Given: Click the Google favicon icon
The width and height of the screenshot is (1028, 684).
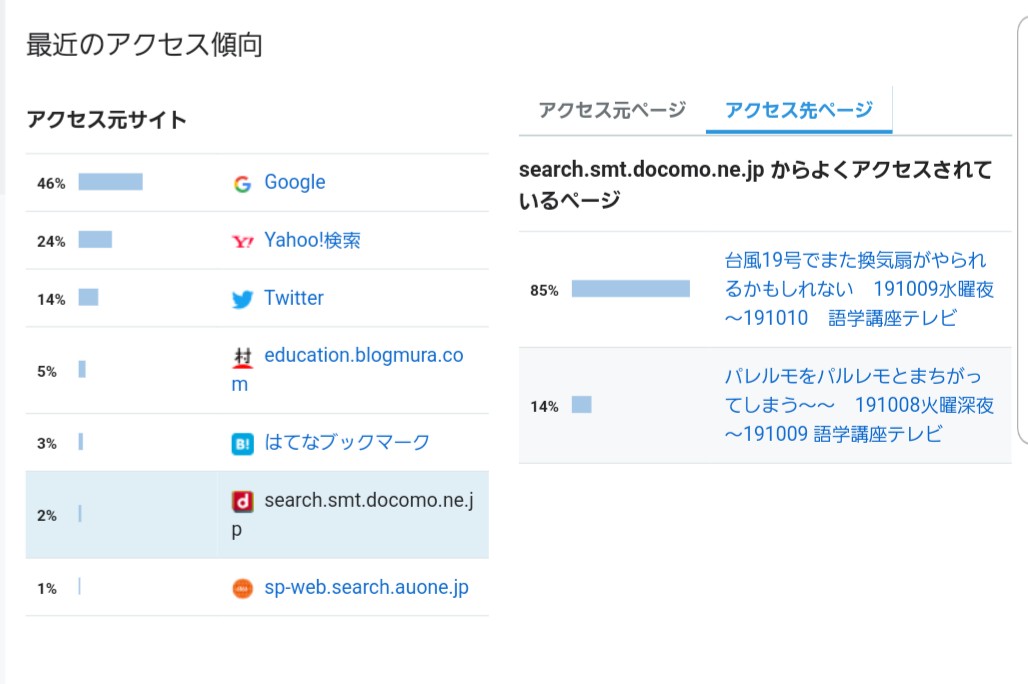Looking at the screenshot, I should click(242, 184).
